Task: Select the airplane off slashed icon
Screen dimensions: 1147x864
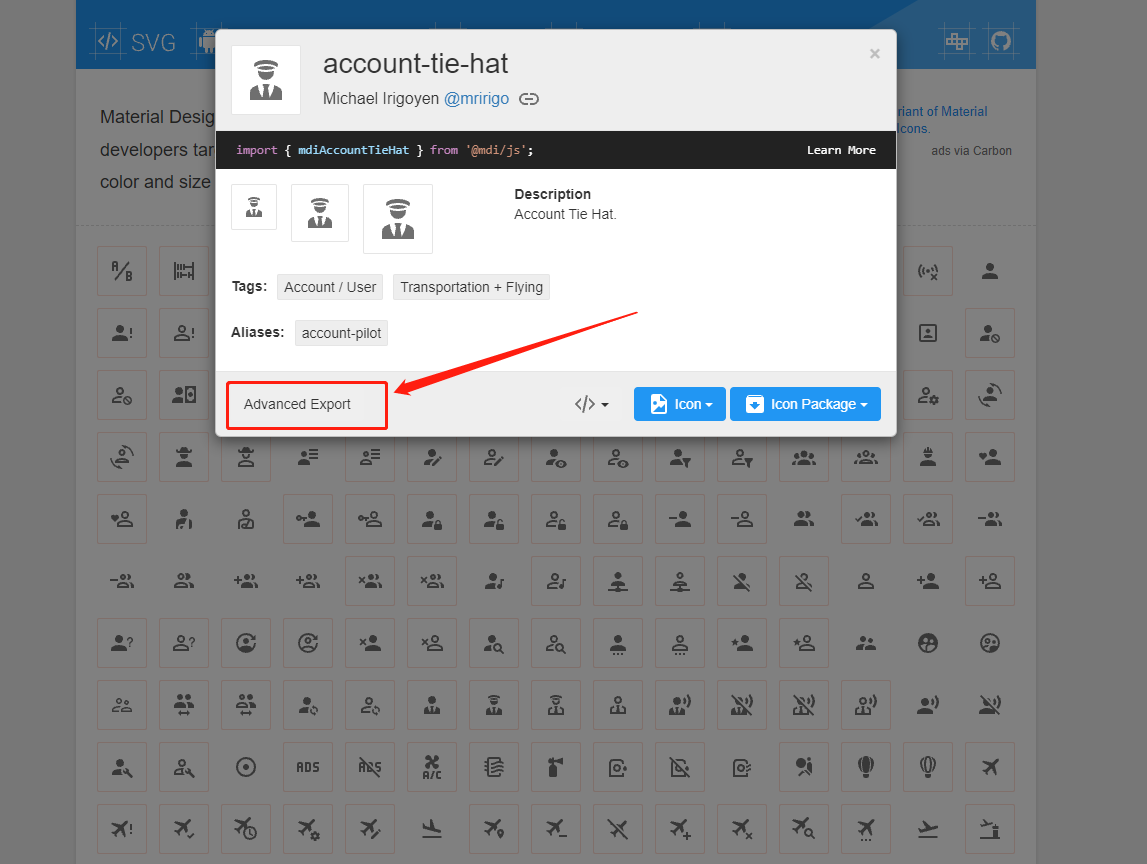Action: [618, 829]
